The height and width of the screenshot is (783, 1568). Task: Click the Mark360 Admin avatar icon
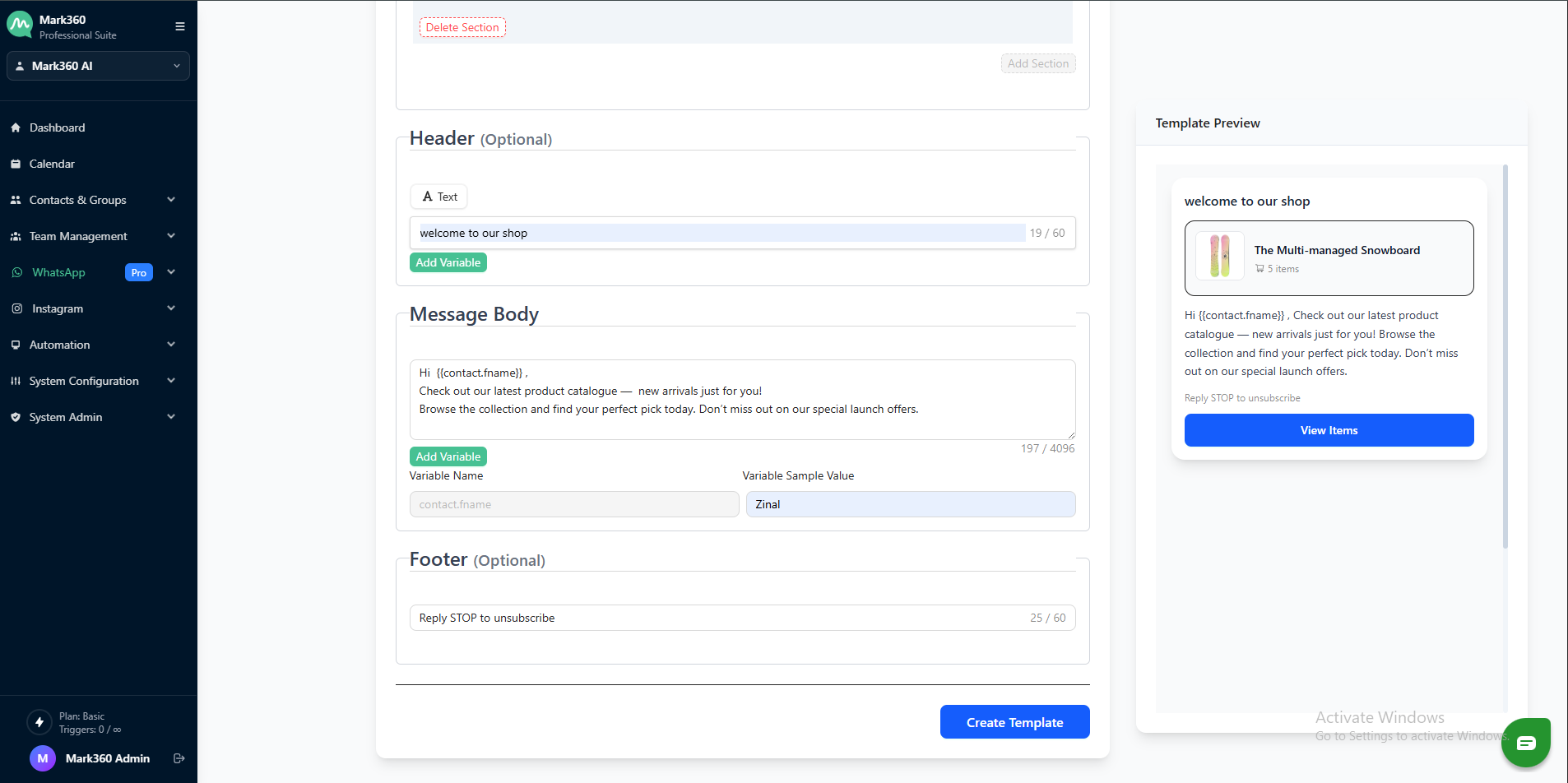point(43,758)
